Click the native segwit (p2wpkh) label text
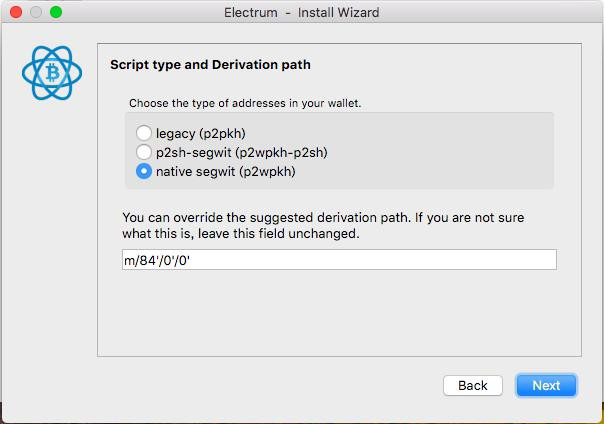The height and width of the screenshot is (424, 604). pos(226,172)
